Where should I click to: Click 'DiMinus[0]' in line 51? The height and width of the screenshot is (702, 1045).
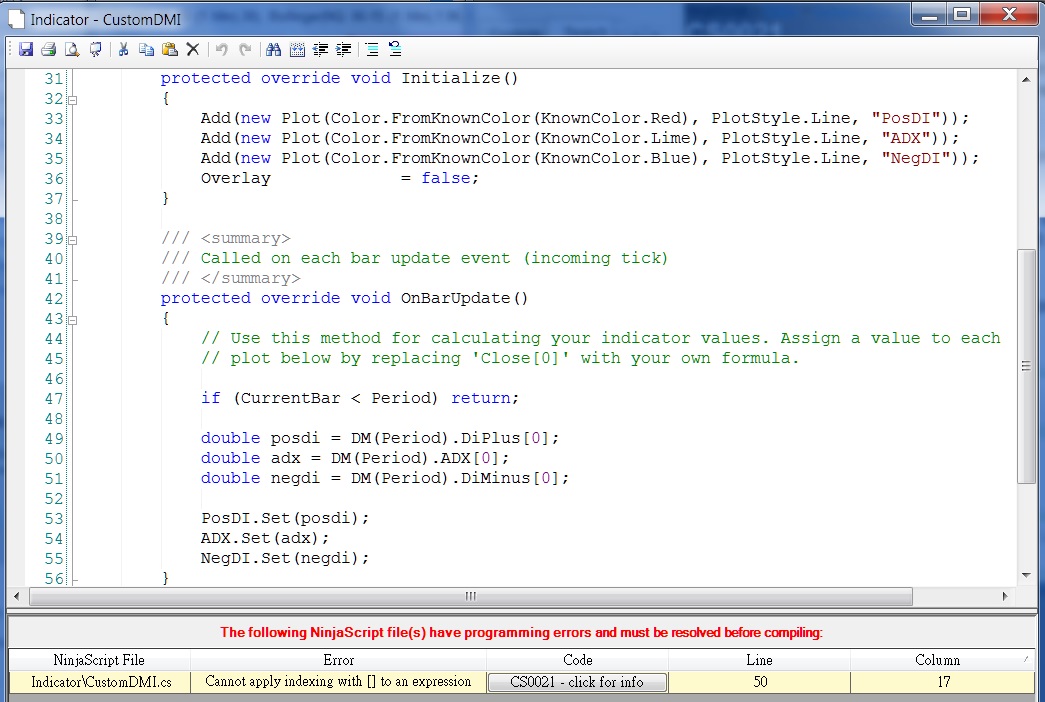pyautogui.click(x=510, y=478)
